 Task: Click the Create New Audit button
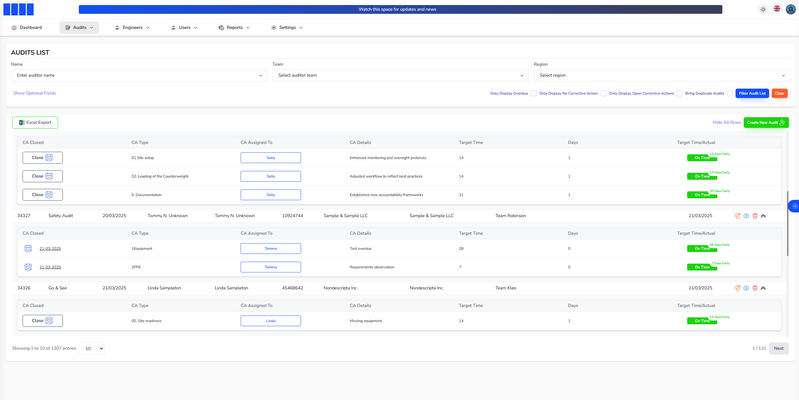[x=766, y=122]
